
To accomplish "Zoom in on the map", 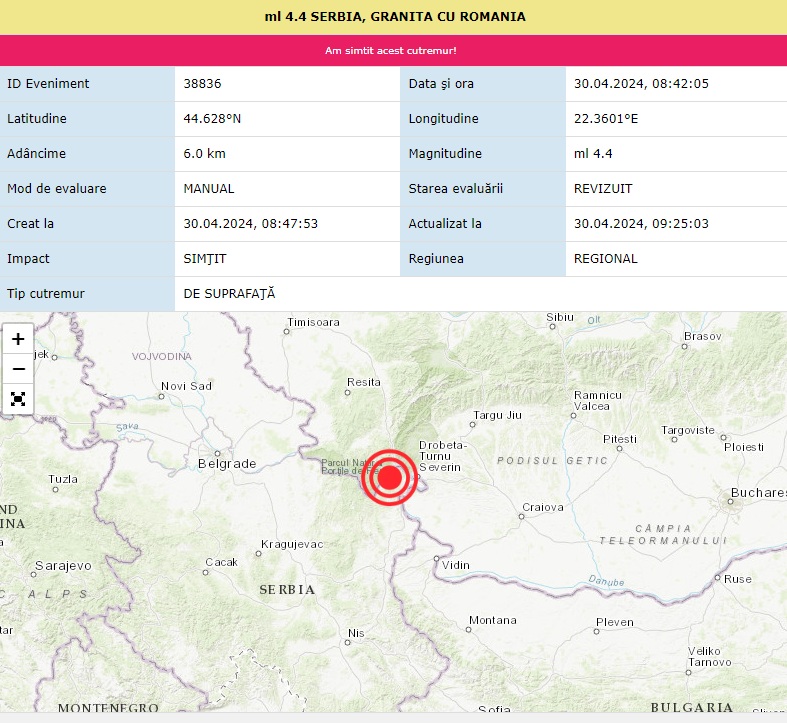I will point(18,339).
